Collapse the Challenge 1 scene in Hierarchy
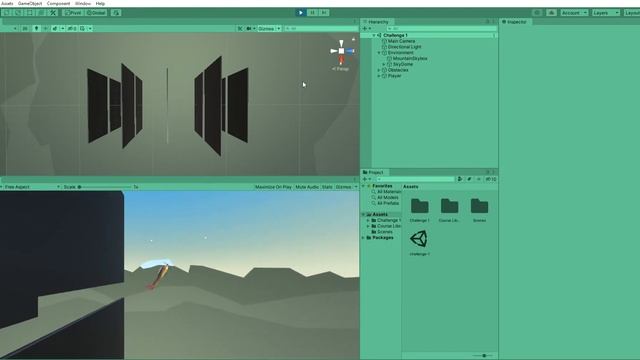 374,36
